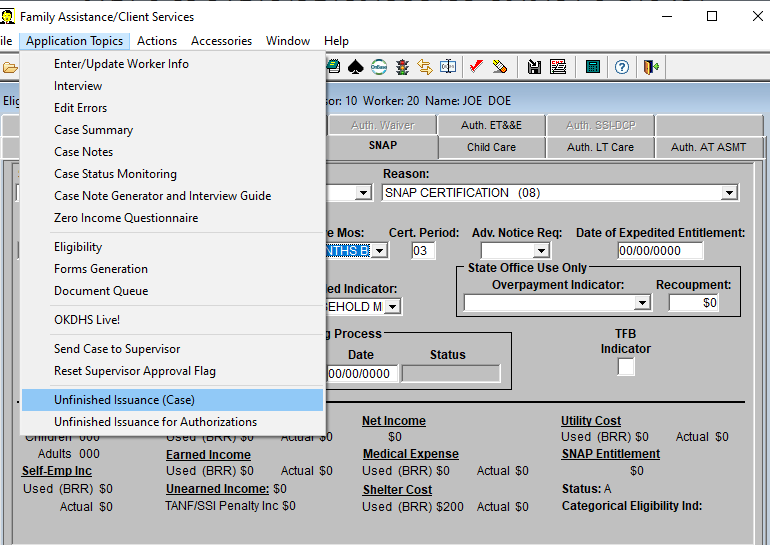Click the traffic light icon

click(x=402, y=67)
